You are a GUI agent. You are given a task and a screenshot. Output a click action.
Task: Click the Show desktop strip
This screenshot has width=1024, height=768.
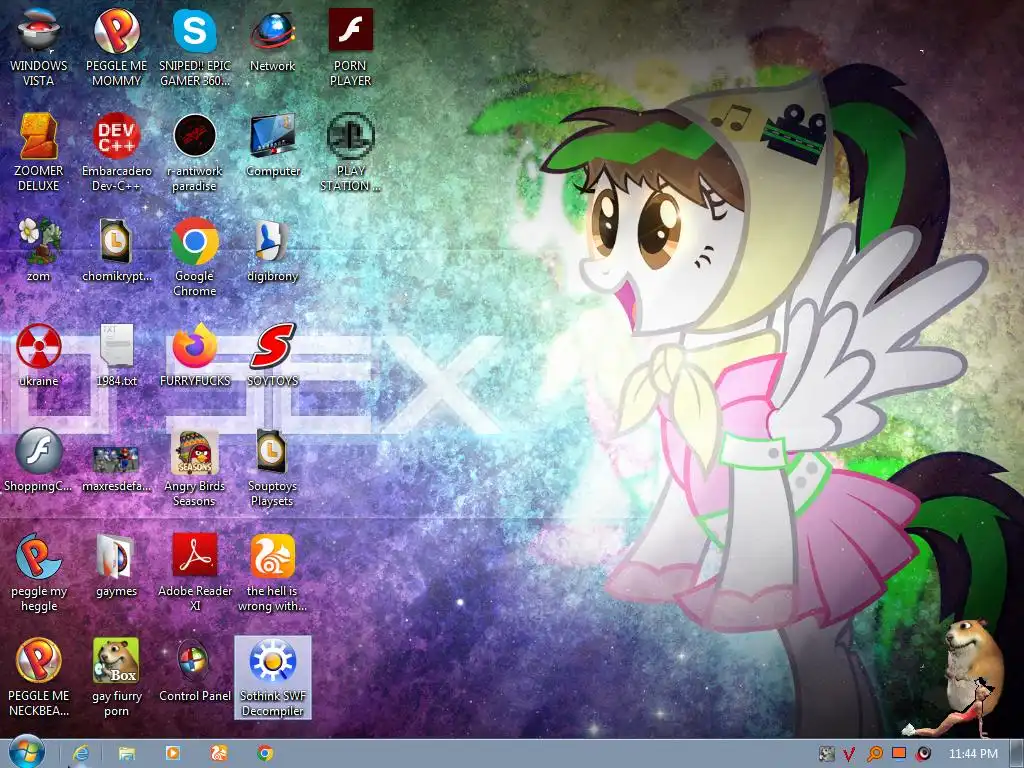point(1016,754)
